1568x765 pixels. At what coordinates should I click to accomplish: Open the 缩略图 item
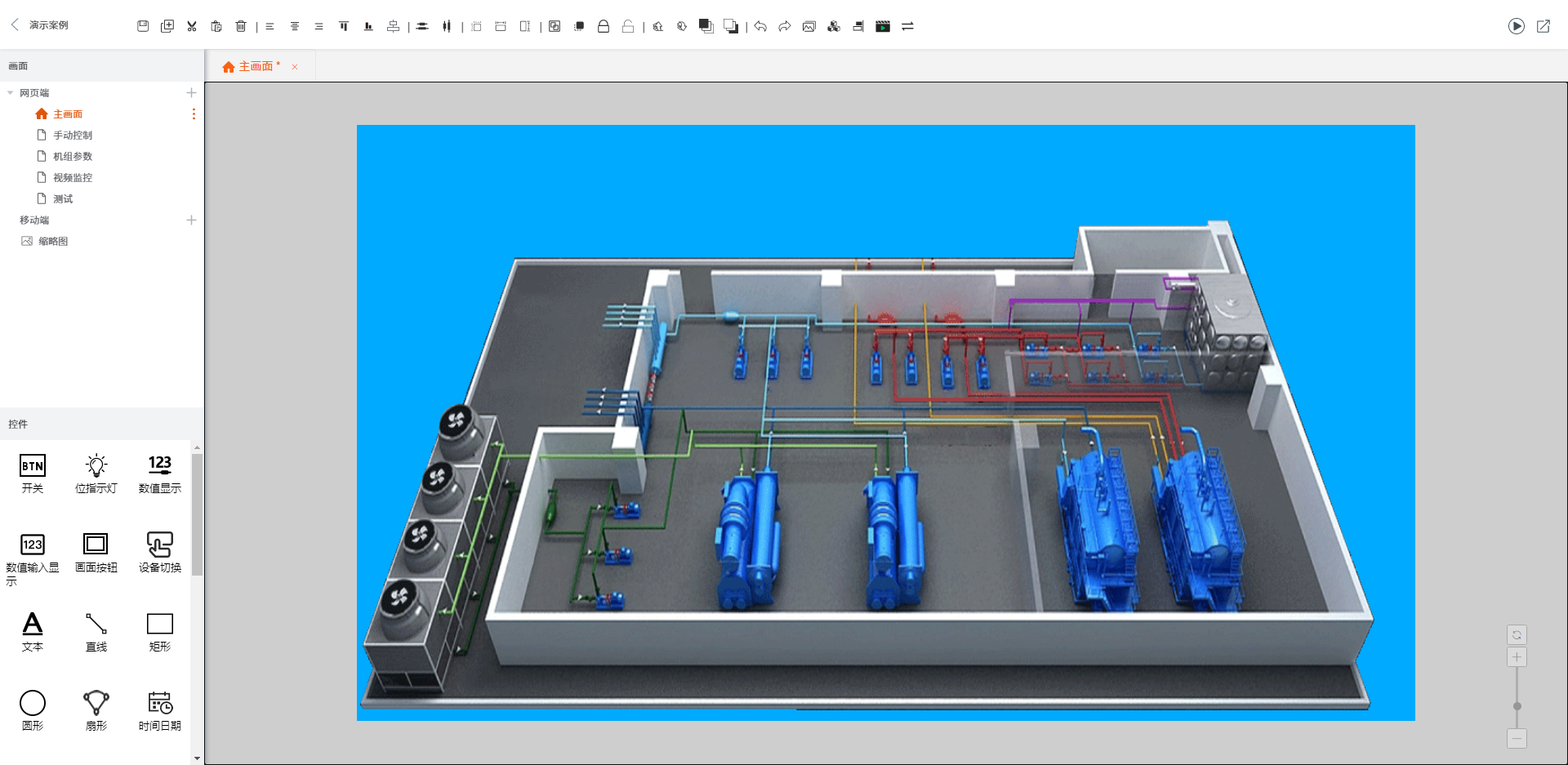pyautogui.click(x=53, y=242)
